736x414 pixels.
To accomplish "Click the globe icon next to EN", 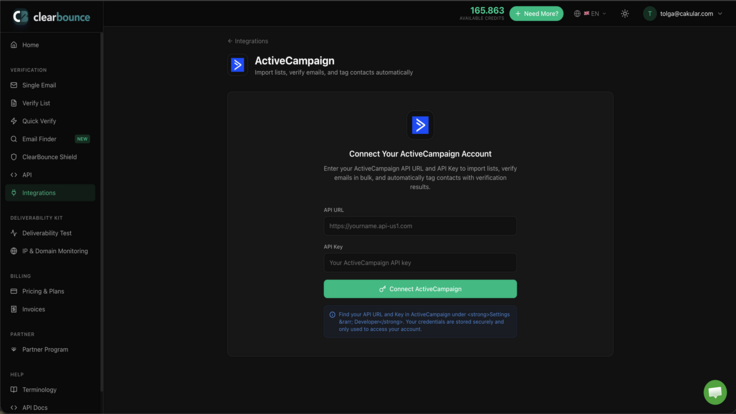I will click(x=577, y=14).
